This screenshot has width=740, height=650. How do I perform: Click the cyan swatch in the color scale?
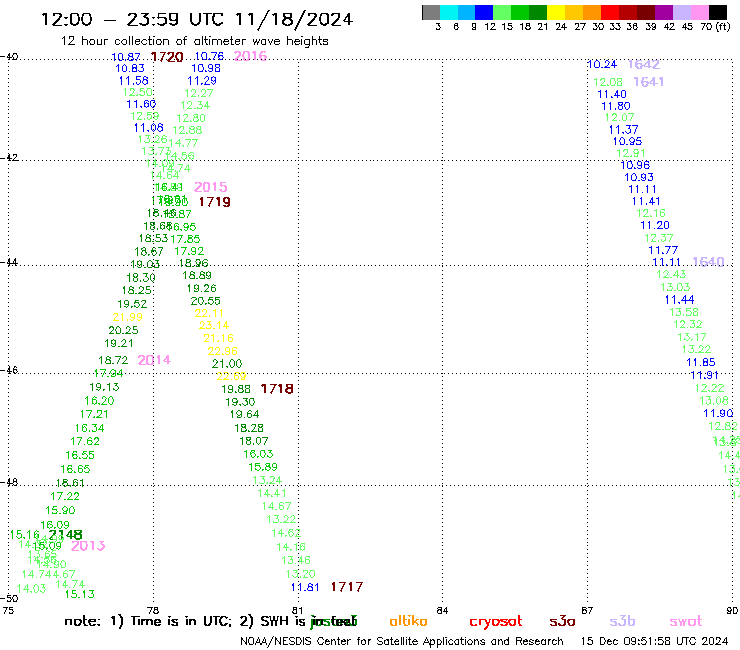449,12
